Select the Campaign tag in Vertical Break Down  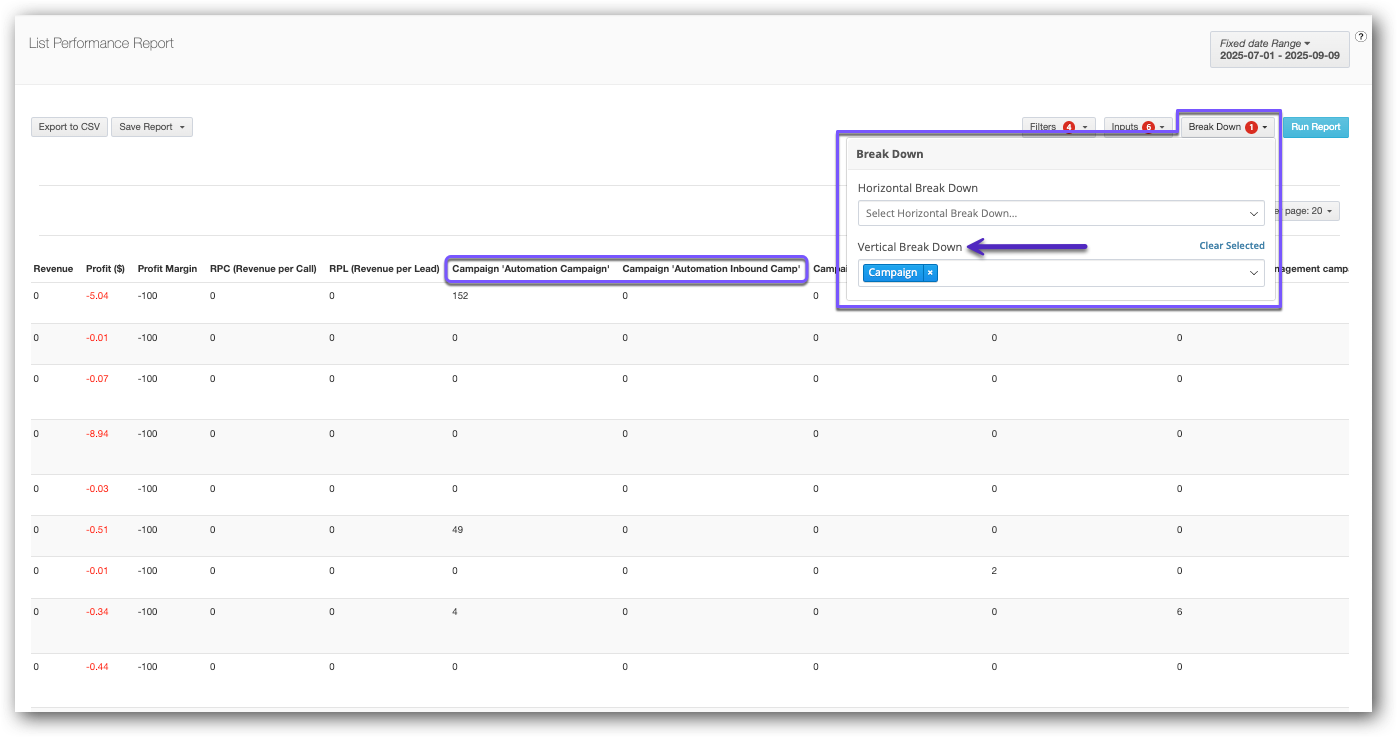[x=892, y=273]
